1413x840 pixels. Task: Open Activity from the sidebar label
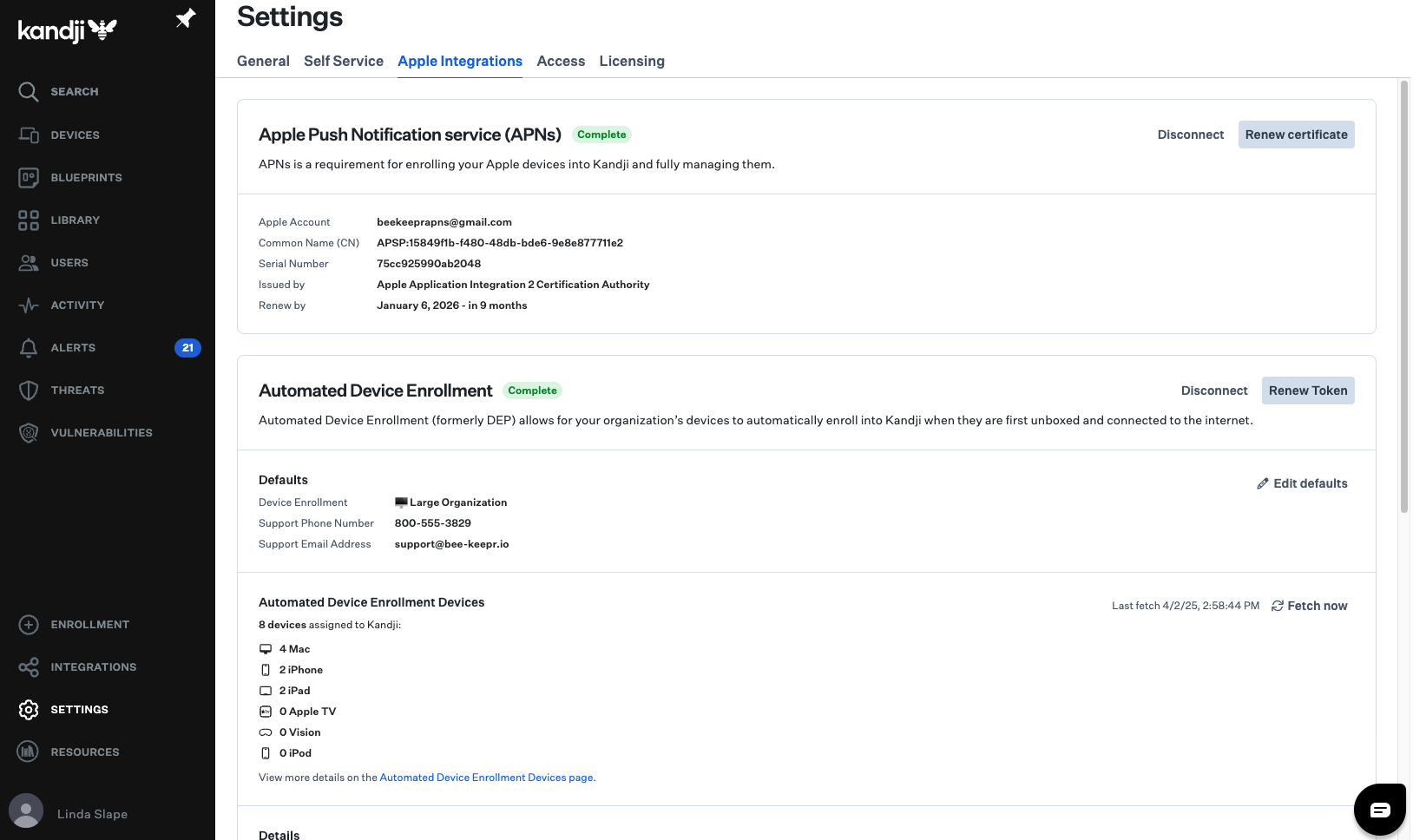pyautogui.click(x=77, y=305)
